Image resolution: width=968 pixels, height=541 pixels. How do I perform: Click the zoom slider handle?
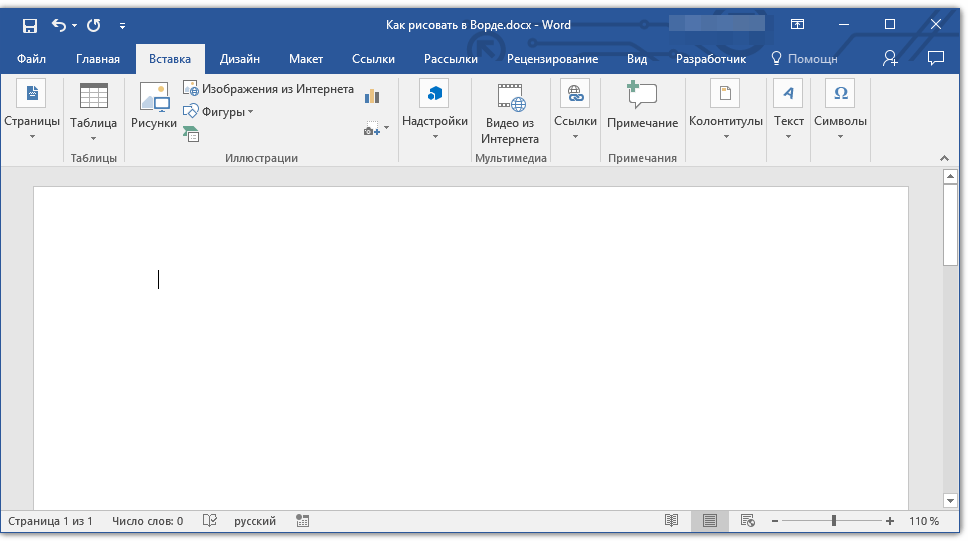click(x=834, y=521)
